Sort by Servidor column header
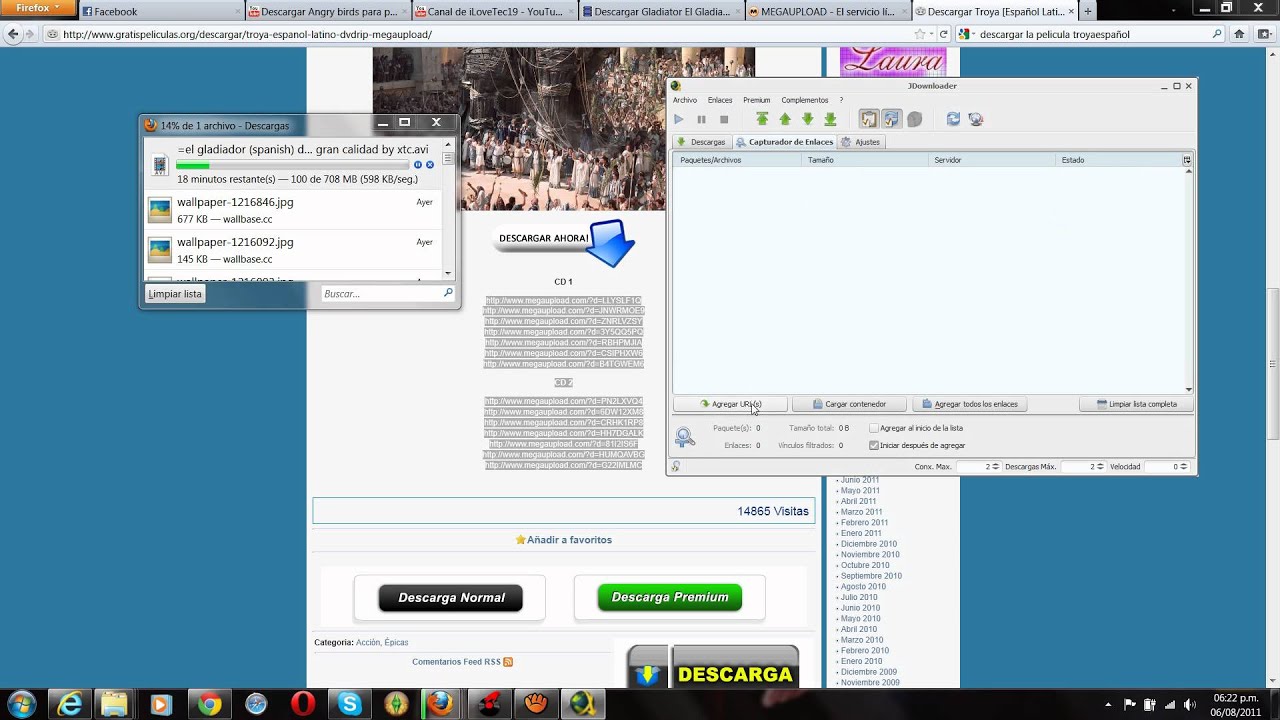This screenshot has height=720, width=1280. coord(991,160)
